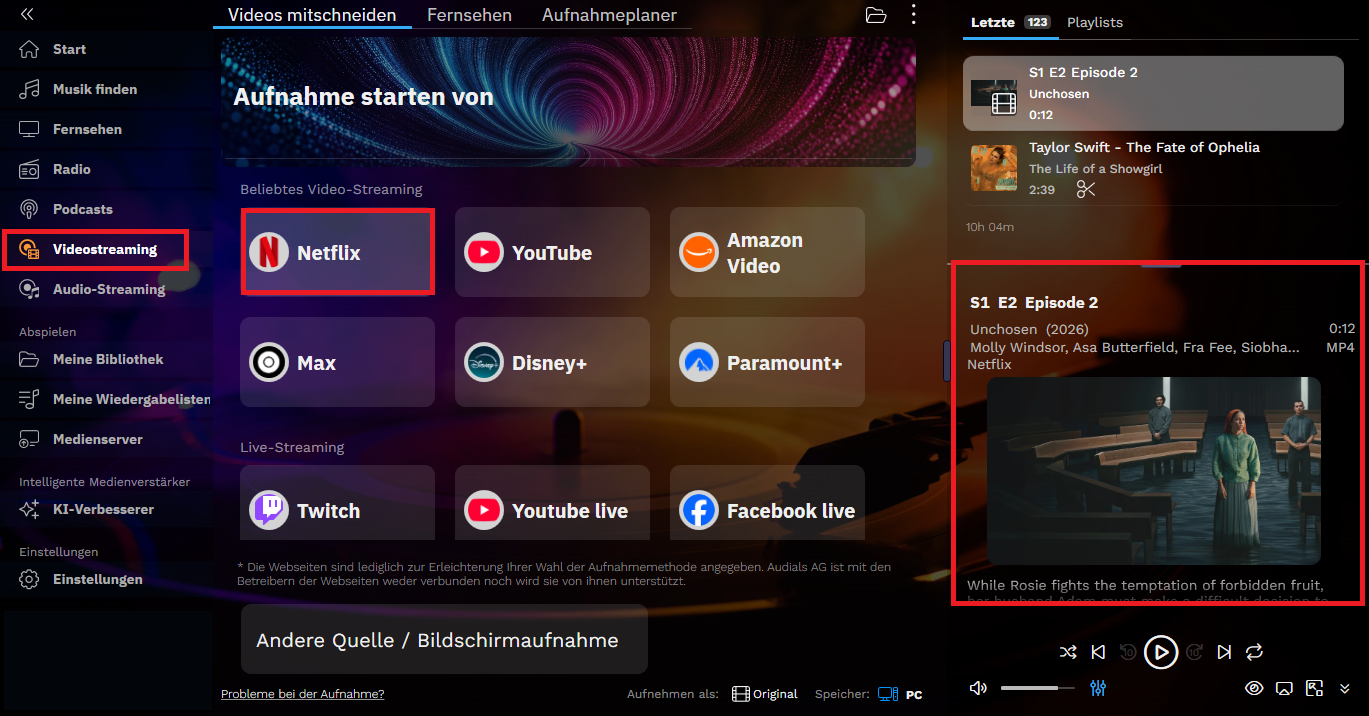Open the Probleme bei der Aufnahme link
Image resolution: width=1369 pixels, height=716 pixels.
(302, 694)
